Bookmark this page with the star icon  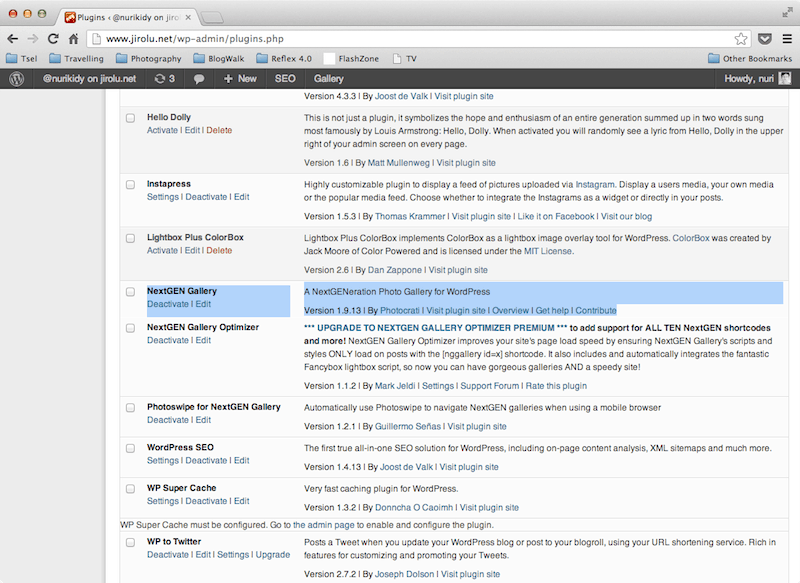(x=741, y=39)
